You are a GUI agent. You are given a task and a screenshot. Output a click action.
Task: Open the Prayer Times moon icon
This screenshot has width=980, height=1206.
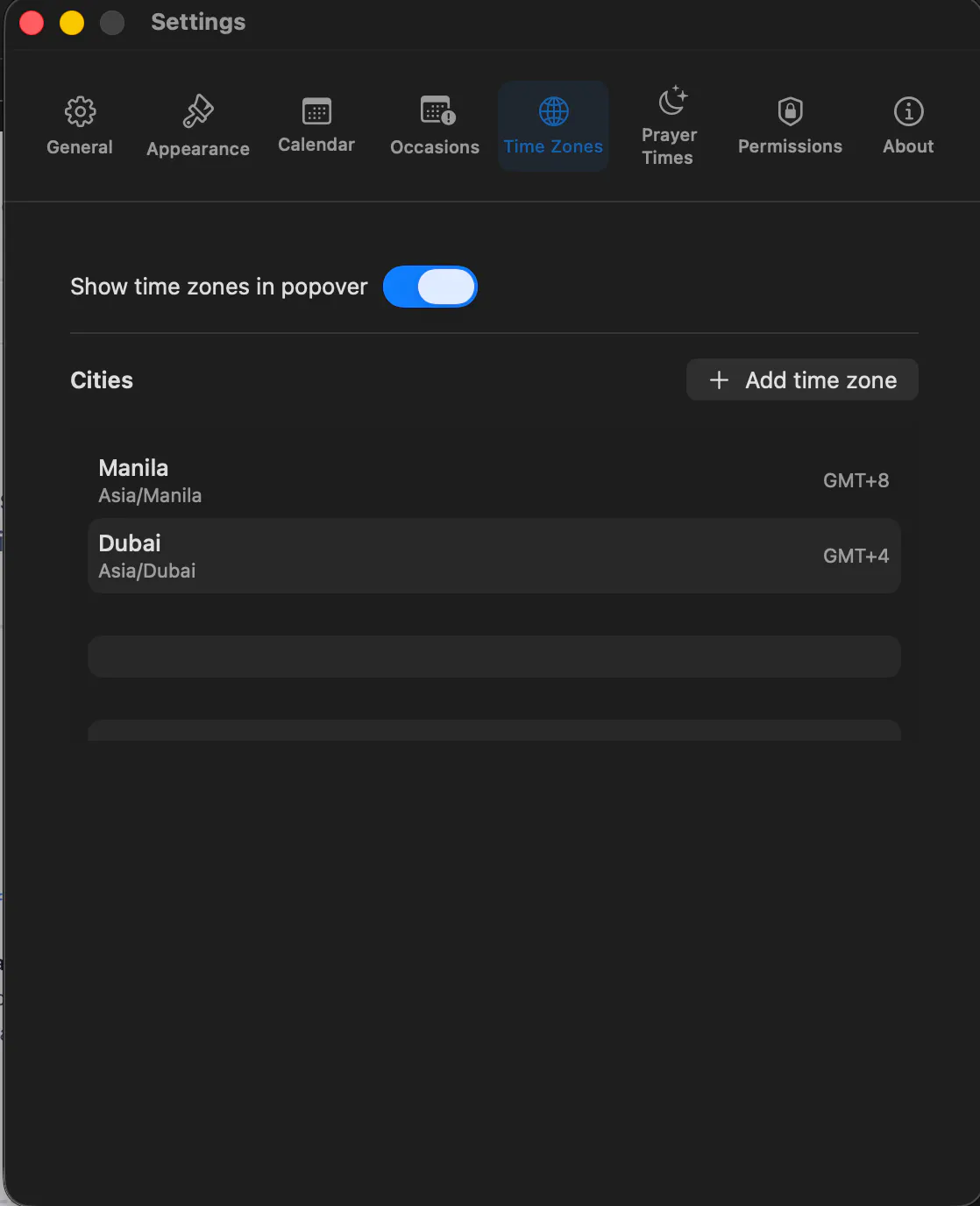(673, 100)
